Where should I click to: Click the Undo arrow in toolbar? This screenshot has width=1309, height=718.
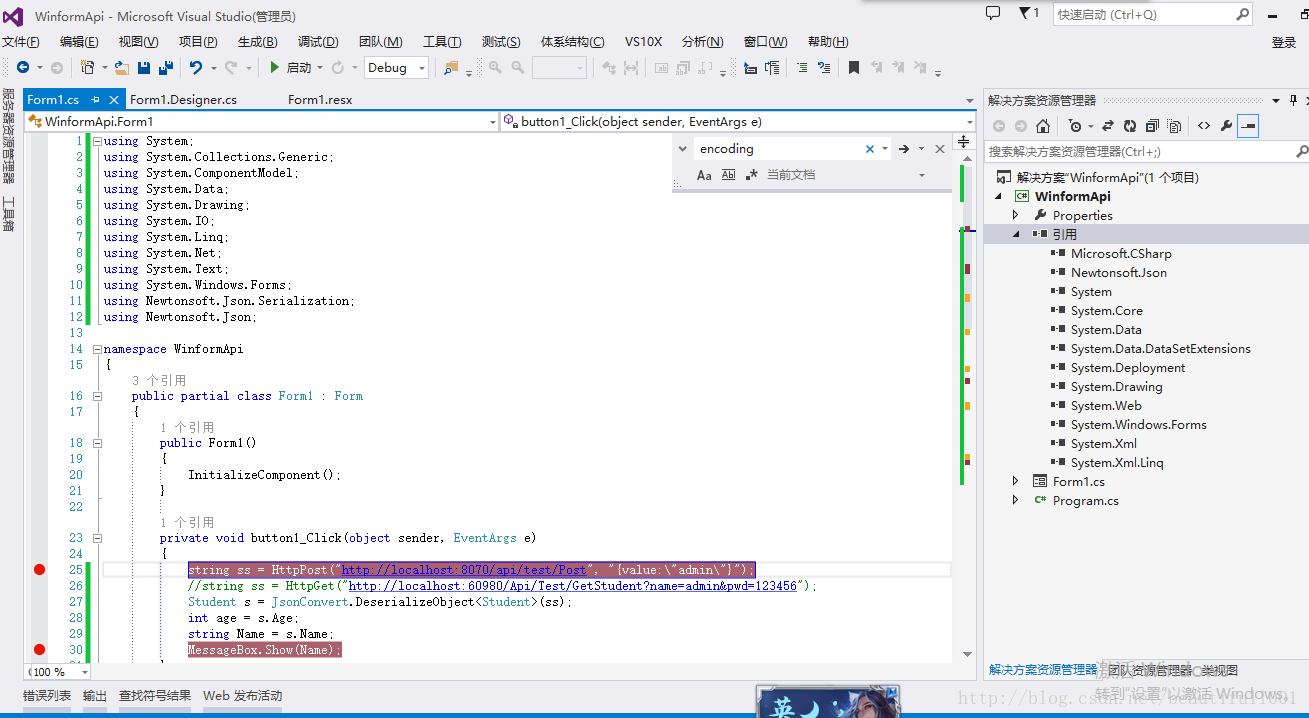click(x=196, y=68)
